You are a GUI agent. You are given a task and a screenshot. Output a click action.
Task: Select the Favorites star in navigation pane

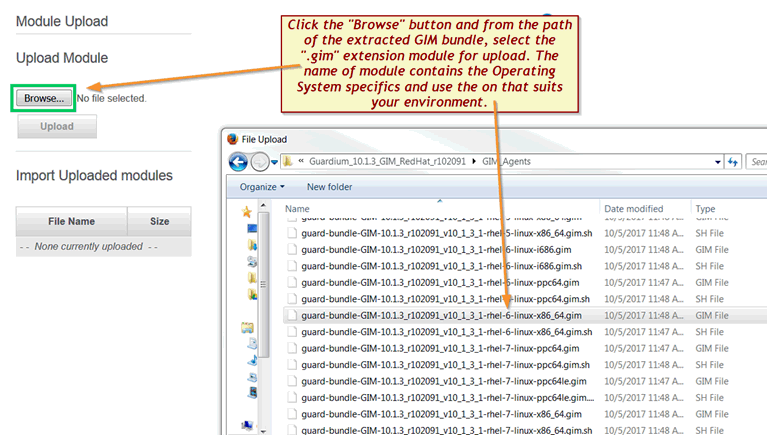(247, 212)
